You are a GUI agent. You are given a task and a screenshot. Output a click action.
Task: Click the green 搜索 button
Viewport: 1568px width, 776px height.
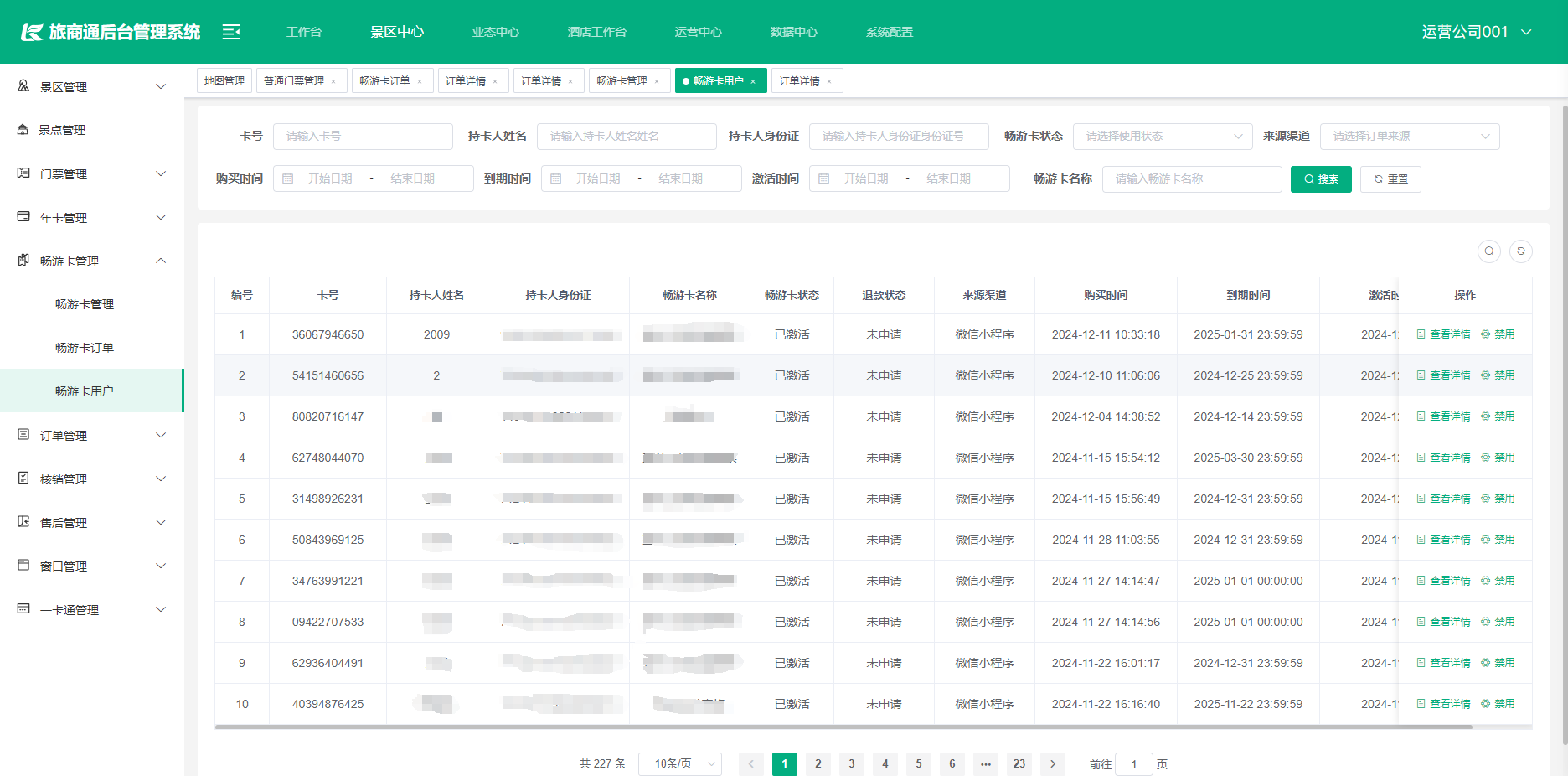[1321, 178]
